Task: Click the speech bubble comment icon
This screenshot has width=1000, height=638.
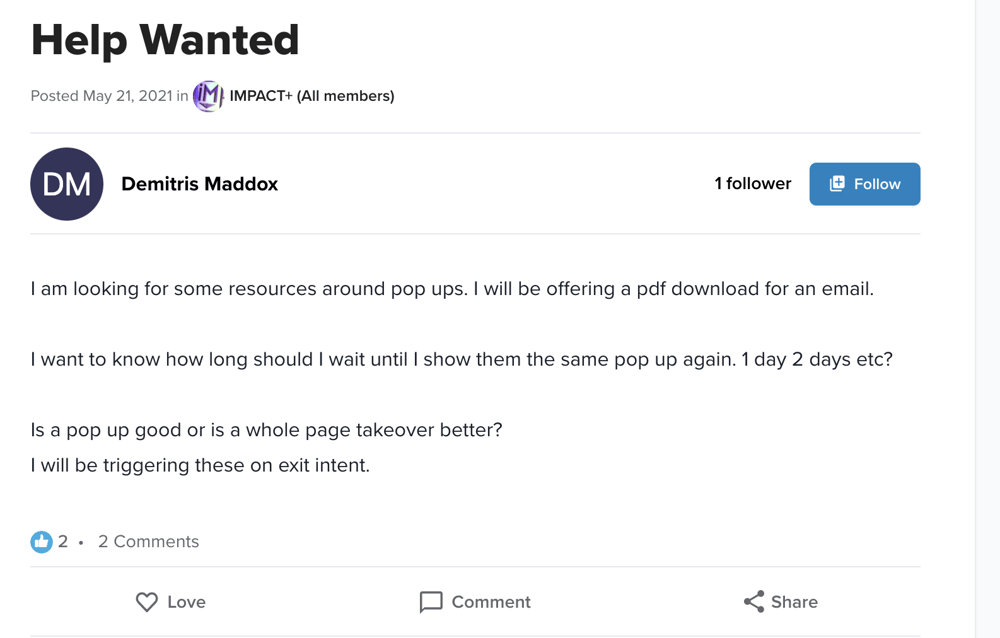Action: pyautogui.click(x=431, y=602)
